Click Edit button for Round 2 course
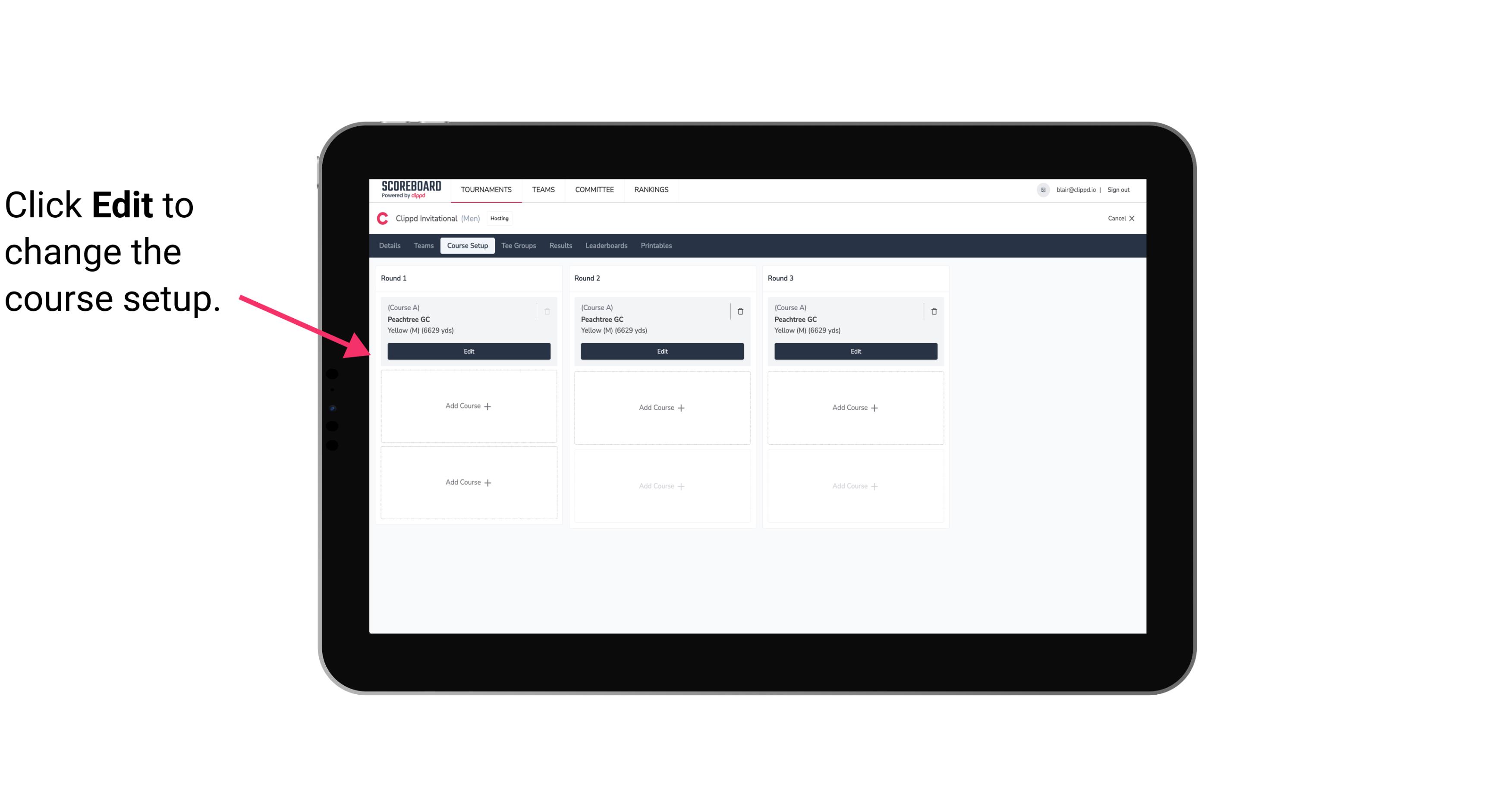This screenshot has height=812, width=1510. tap(661, 351)
